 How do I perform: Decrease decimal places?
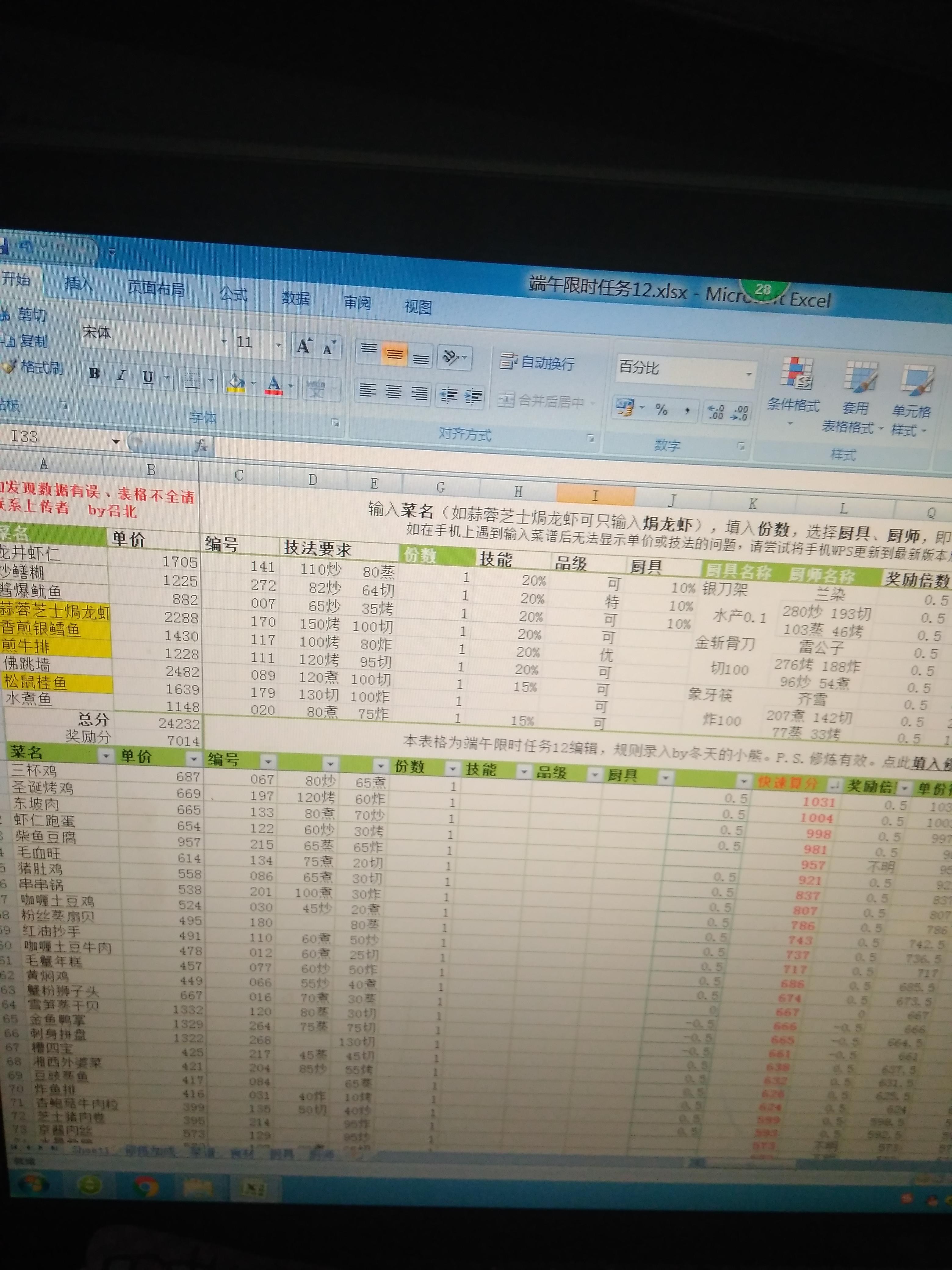(740, 413)
